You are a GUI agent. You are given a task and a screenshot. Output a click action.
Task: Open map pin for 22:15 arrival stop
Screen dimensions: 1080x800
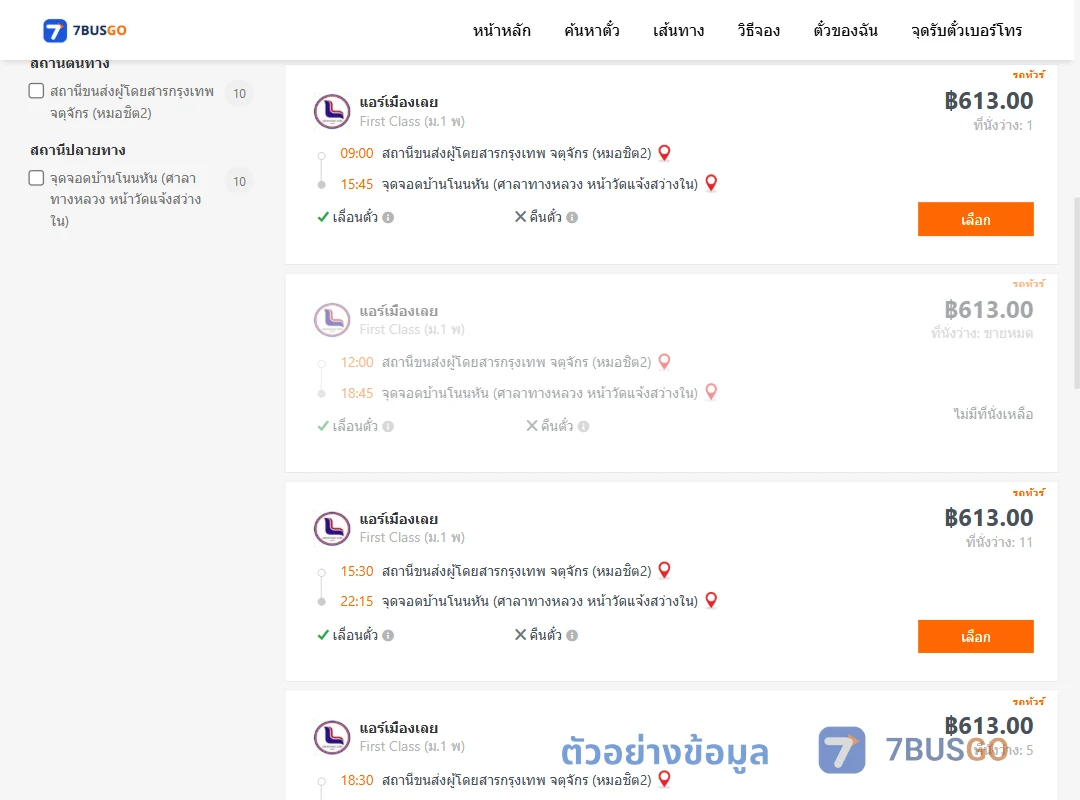(x=712, y=600)
